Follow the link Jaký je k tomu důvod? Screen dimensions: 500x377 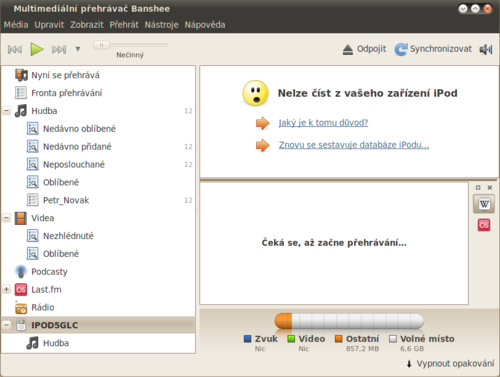tap(323, 123)
